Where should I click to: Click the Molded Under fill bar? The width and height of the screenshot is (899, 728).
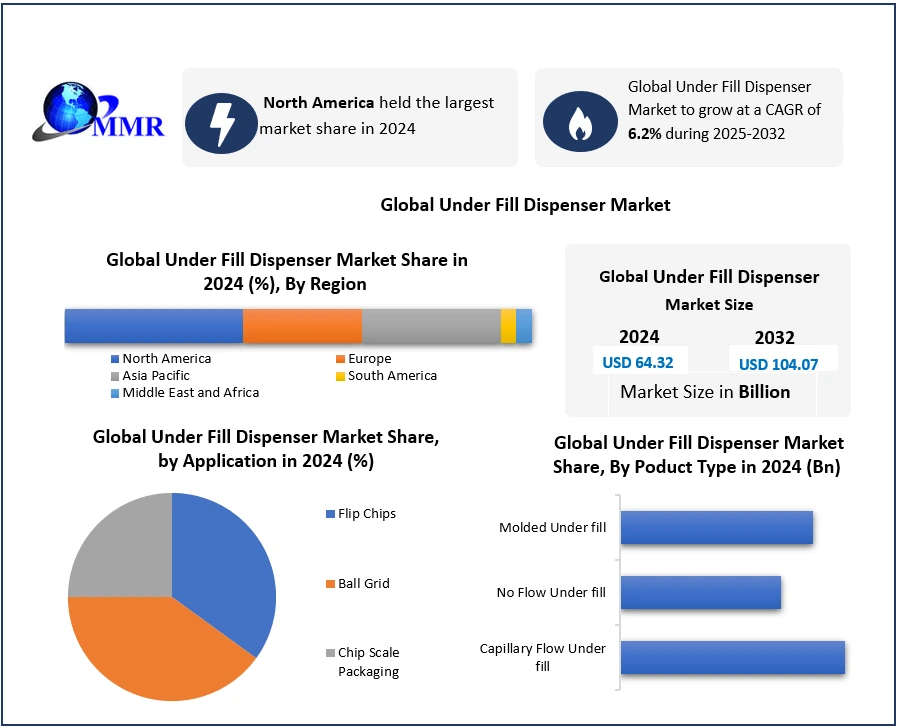tap(716, 527)
